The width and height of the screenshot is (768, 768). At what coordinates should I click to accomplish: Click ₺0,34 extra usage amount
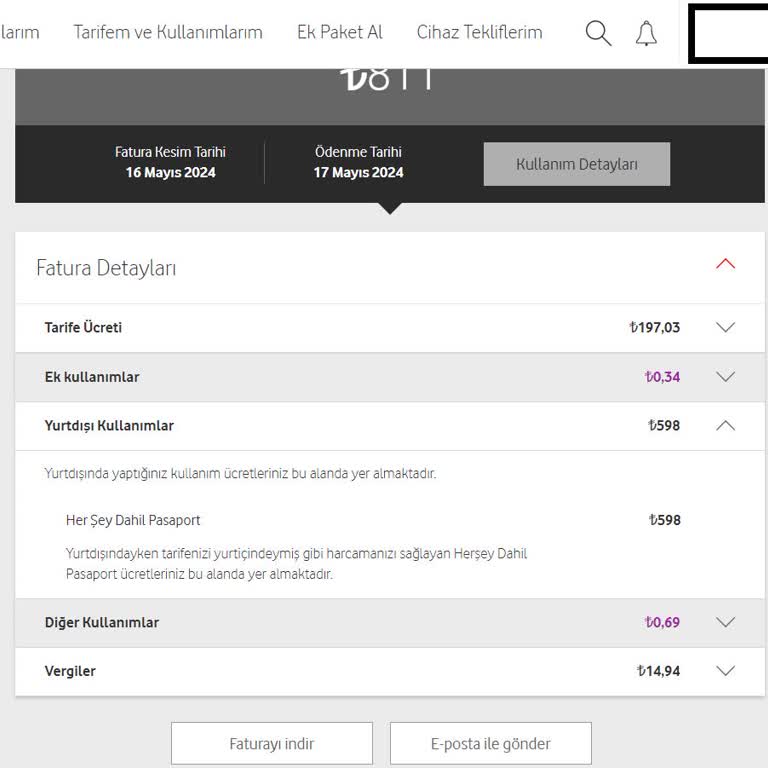663,377
